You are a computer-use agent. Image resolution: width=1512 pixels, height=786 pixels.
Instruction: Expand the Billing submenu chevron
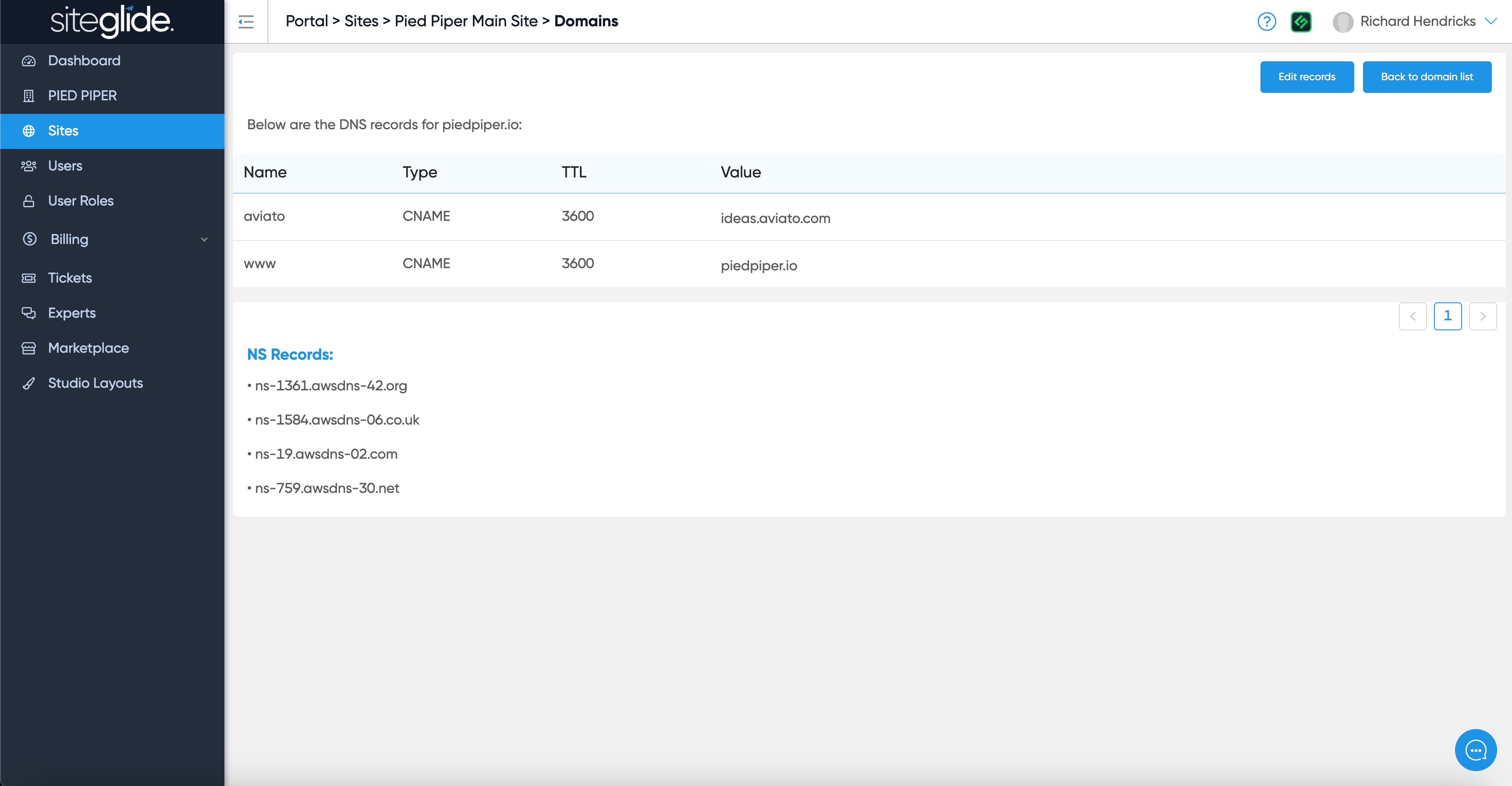[x=204, y=239]
